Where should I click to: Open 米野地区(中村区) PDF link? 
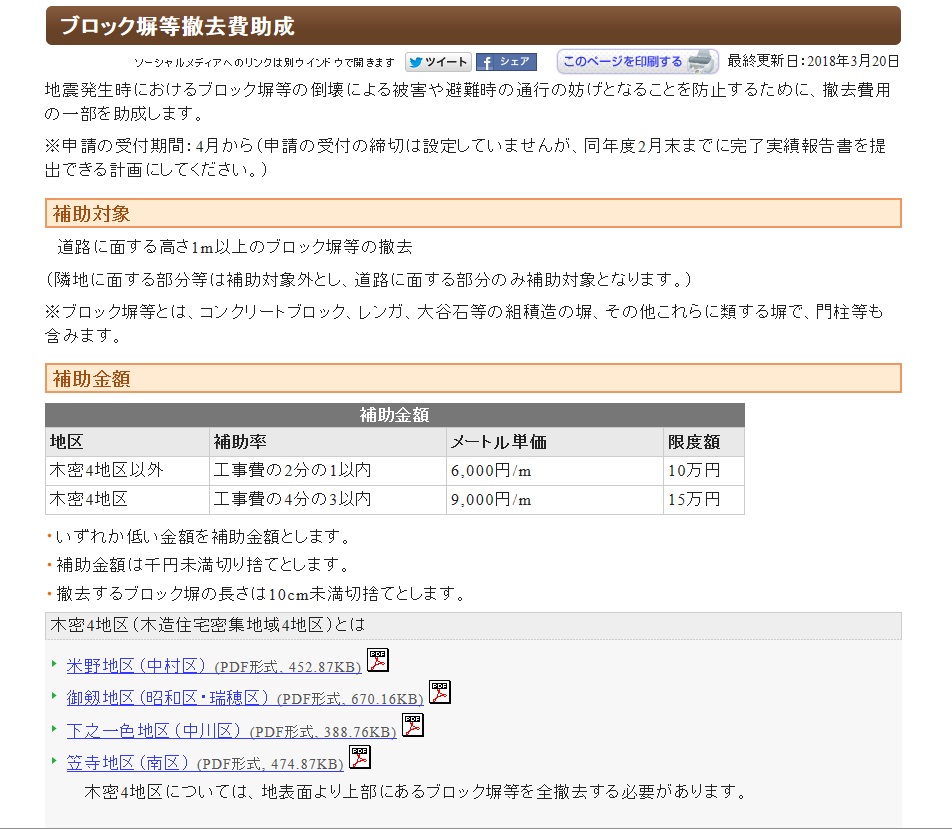click(x=214, y=666)
